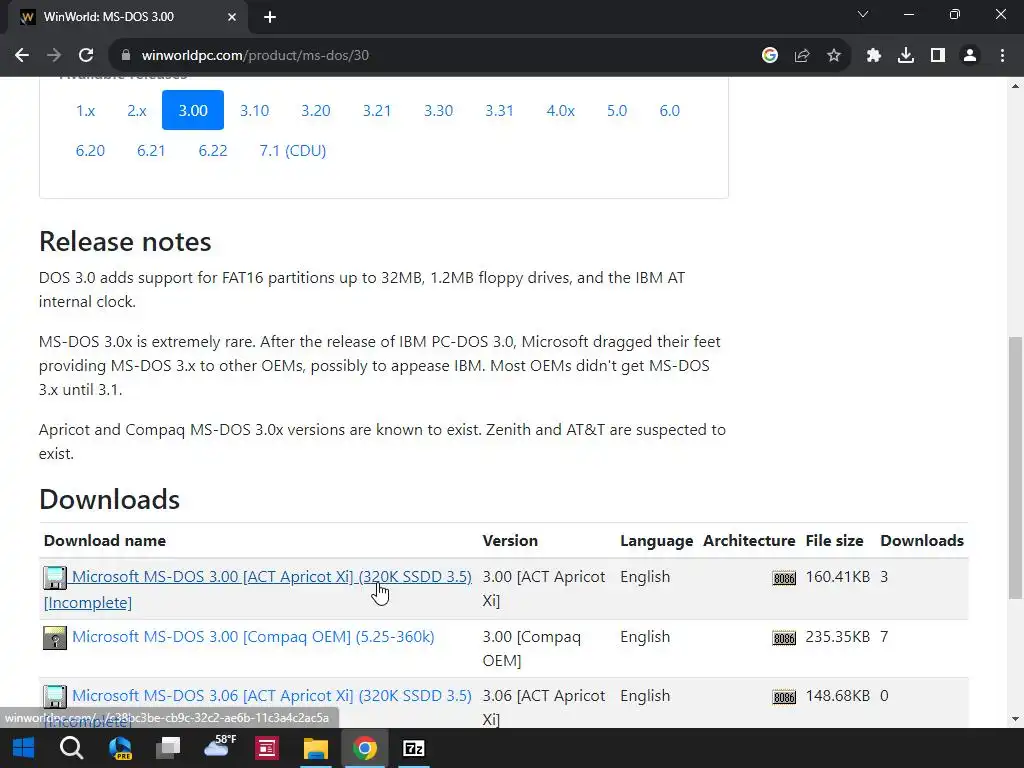The width and height of the screenshot is (1024, 768).
Task: Go to the 7.1 (CDU) release
Action: pyautogui.click(x=293, y=151)
